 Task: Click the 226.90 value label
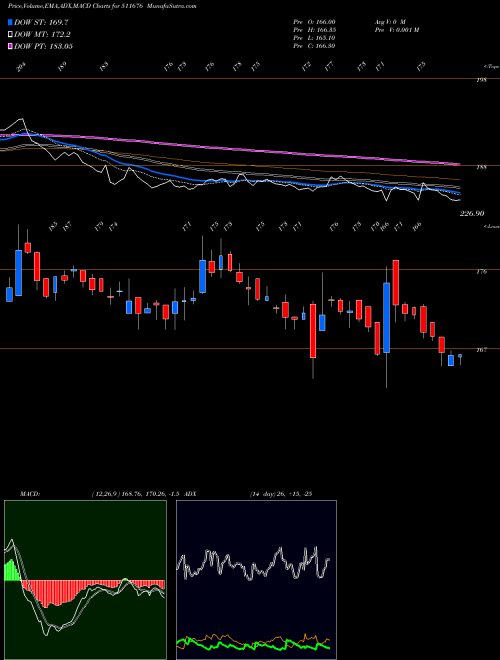tap(472, 214)
